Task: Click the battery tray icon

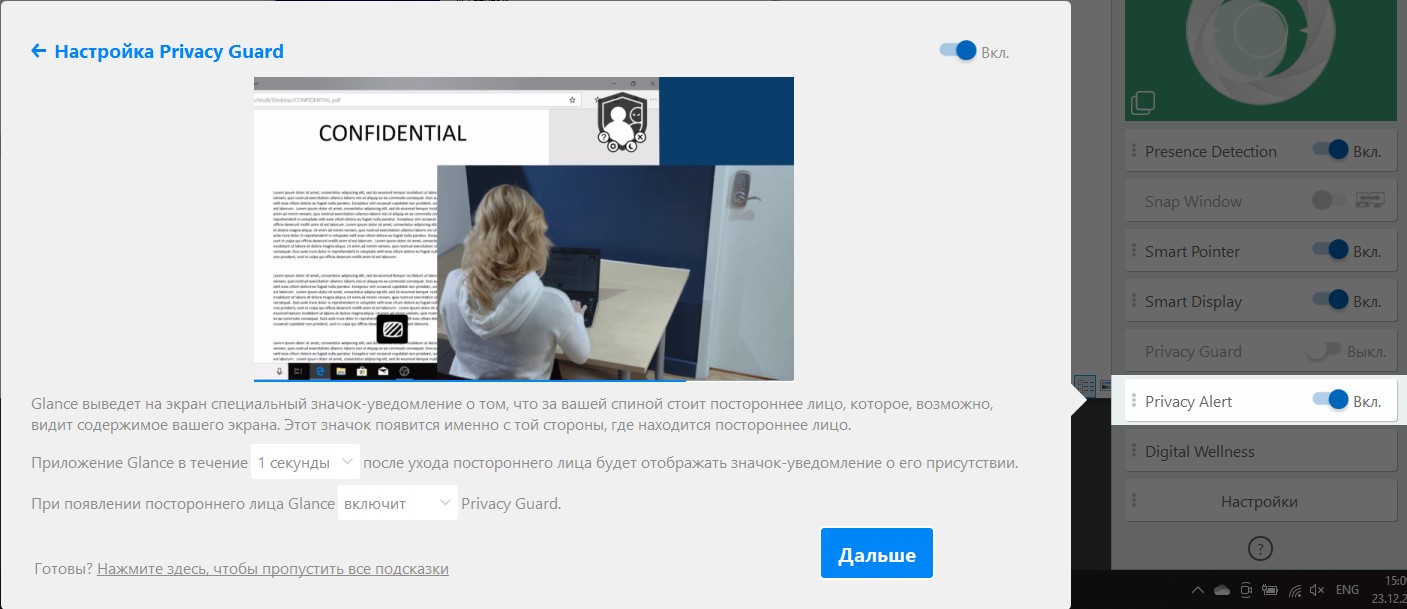Action: pos(1270,590)
